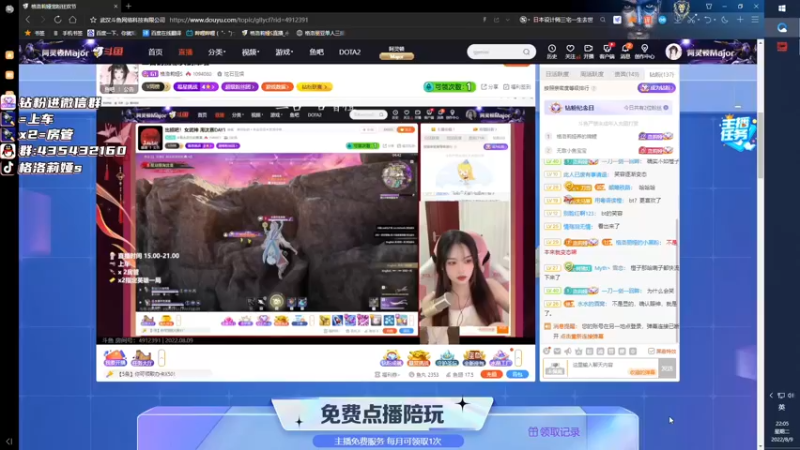The width and height of the screenshot is (800, 450).
Task: Open creator center (创作中心) icon
Action: [644, 52]
